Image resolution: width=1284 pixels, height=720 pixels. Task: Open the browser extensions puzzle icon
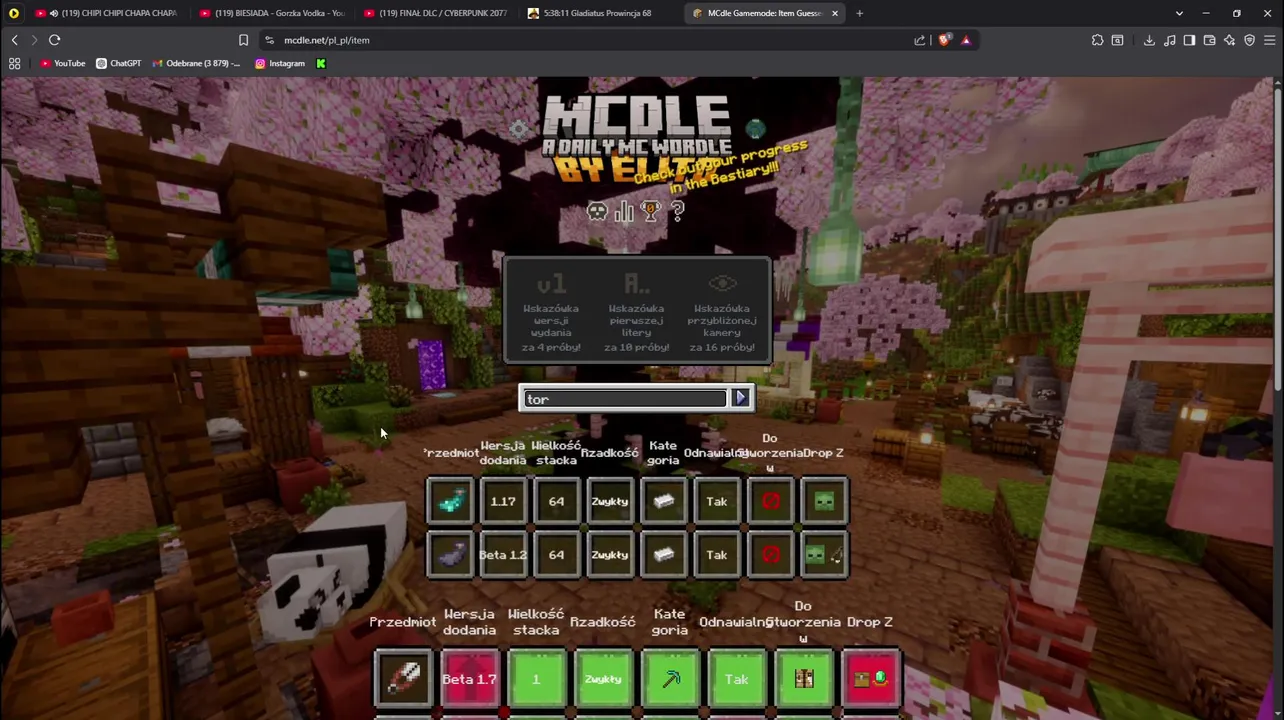1098,40
